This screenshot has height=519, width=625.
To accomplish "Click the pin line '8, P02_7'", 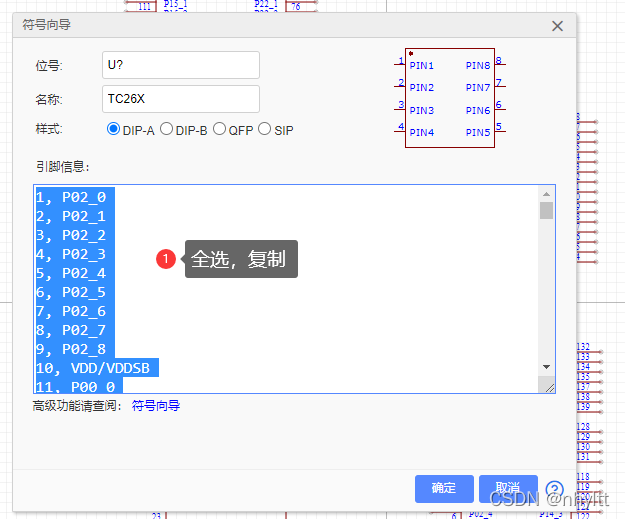I will [71, 330].
